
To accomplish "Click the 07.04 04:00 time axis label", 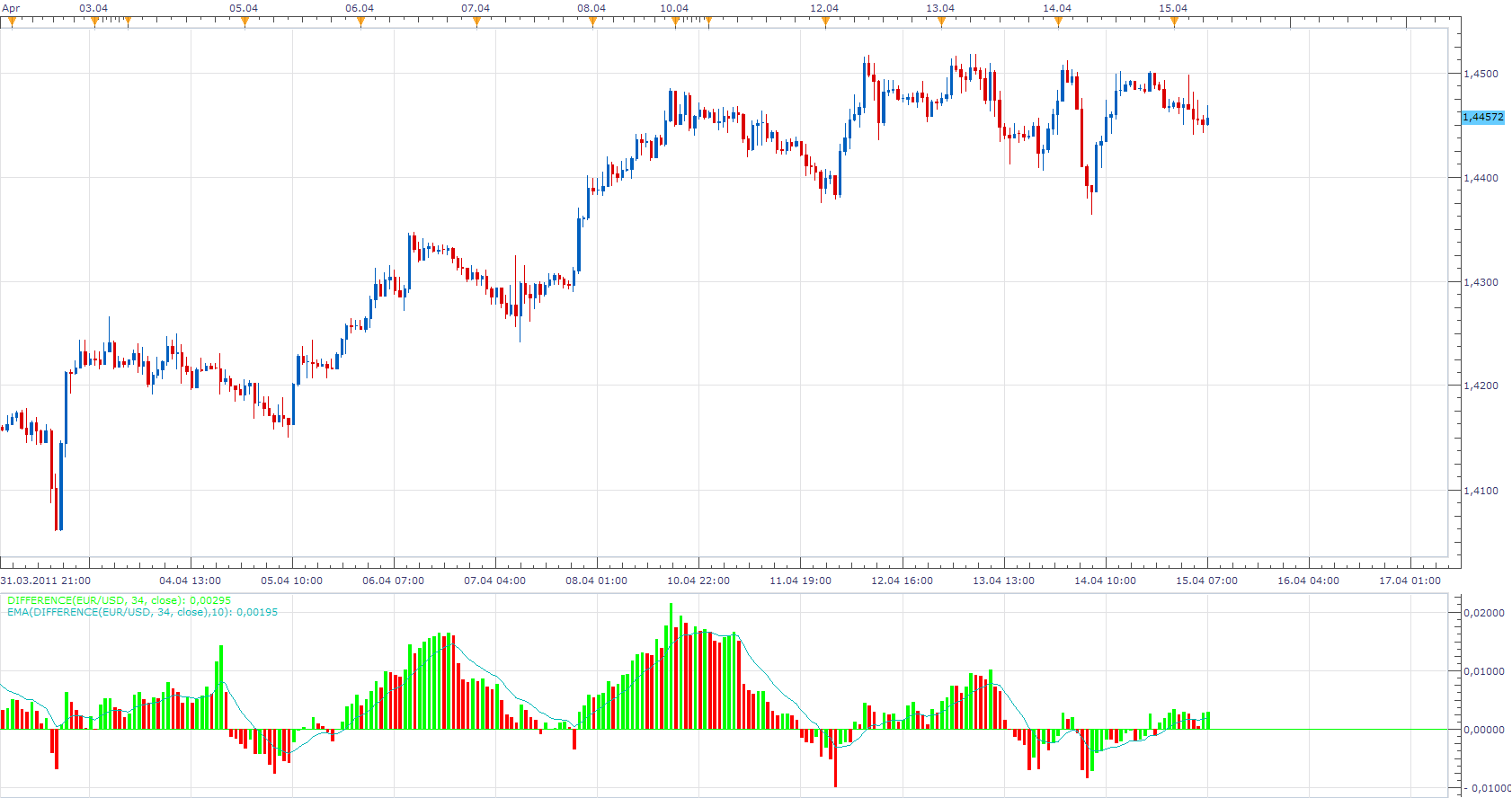I will coord(495,581).
